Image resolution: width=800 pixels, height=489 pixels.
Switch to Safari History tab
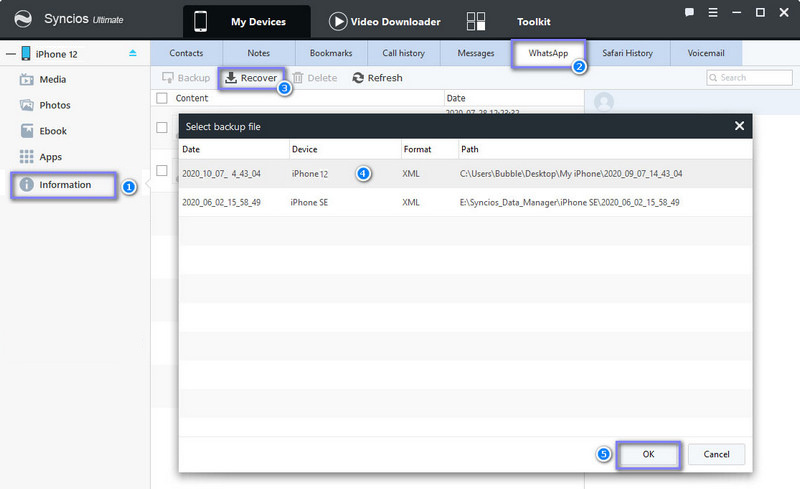click(628, 53)
